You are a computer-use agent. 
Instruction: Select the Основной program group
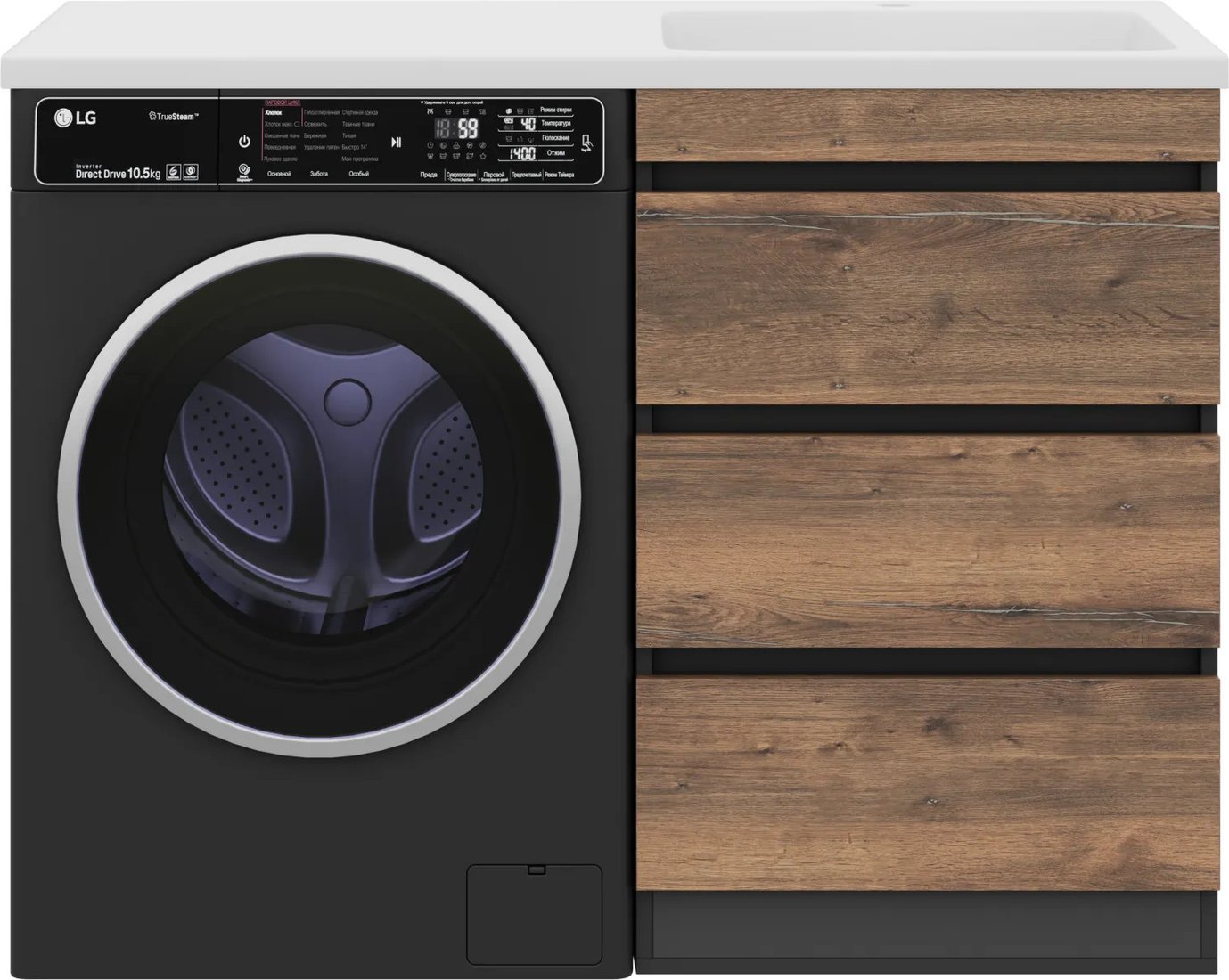(x=279, y=174)
